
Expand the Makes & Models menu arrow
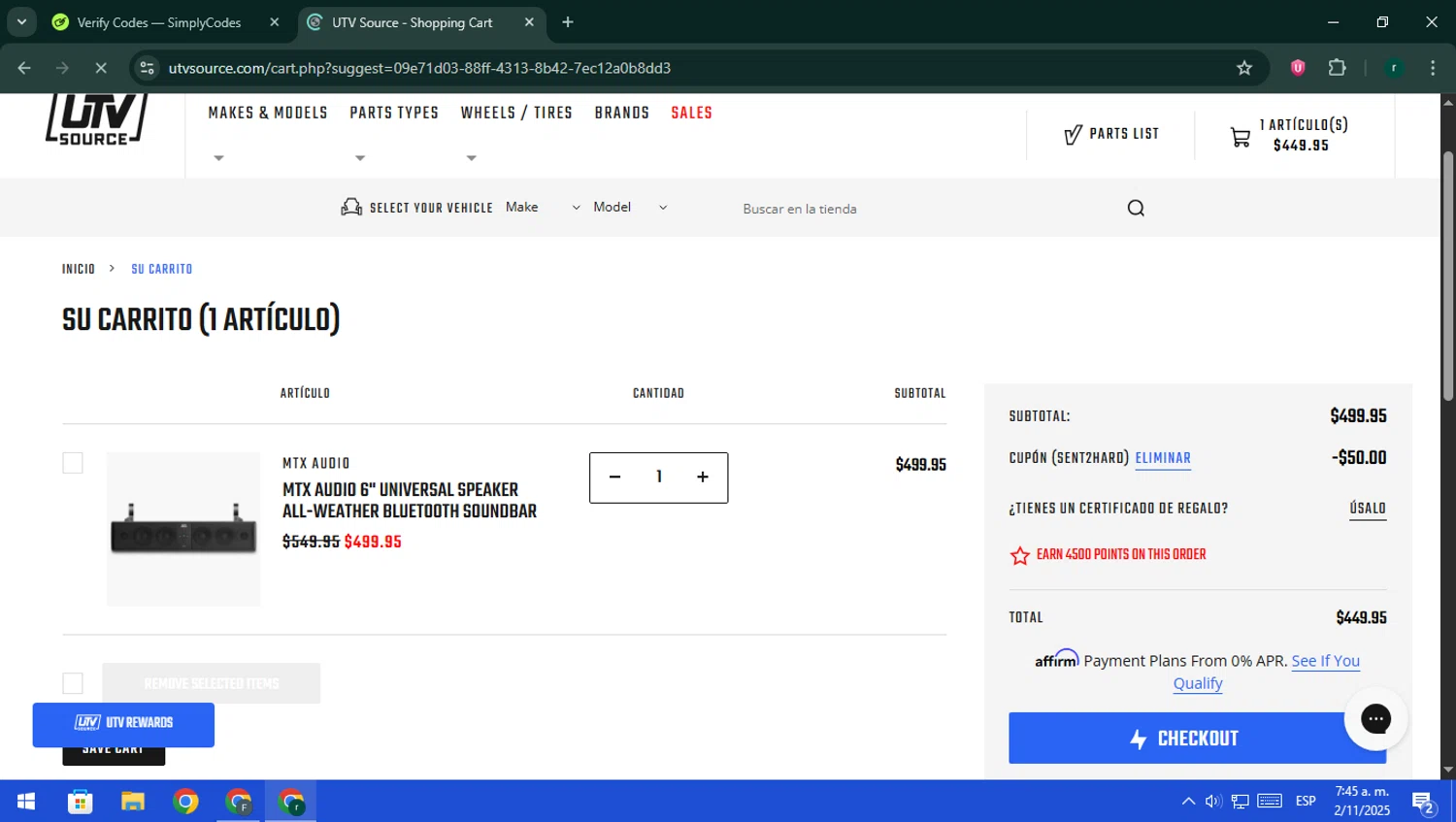point(218,158)
